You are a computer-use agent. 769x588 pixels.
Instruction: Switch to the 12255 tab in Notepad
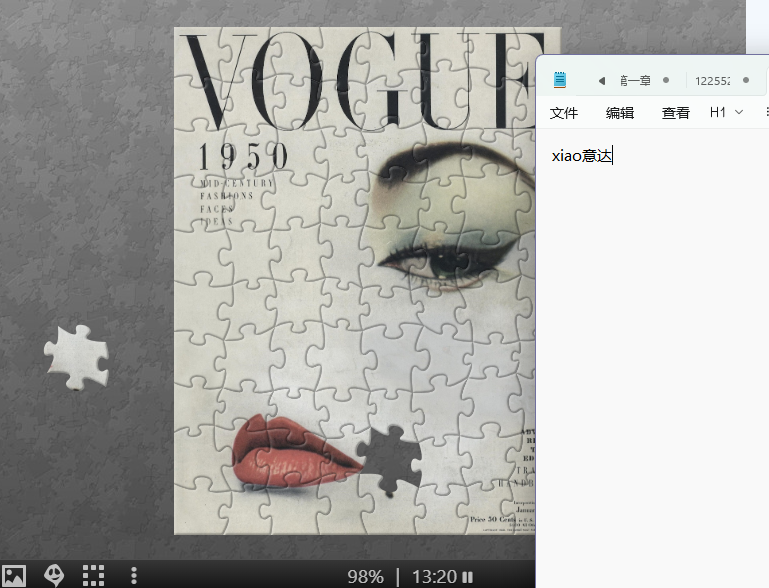point(712,81)
